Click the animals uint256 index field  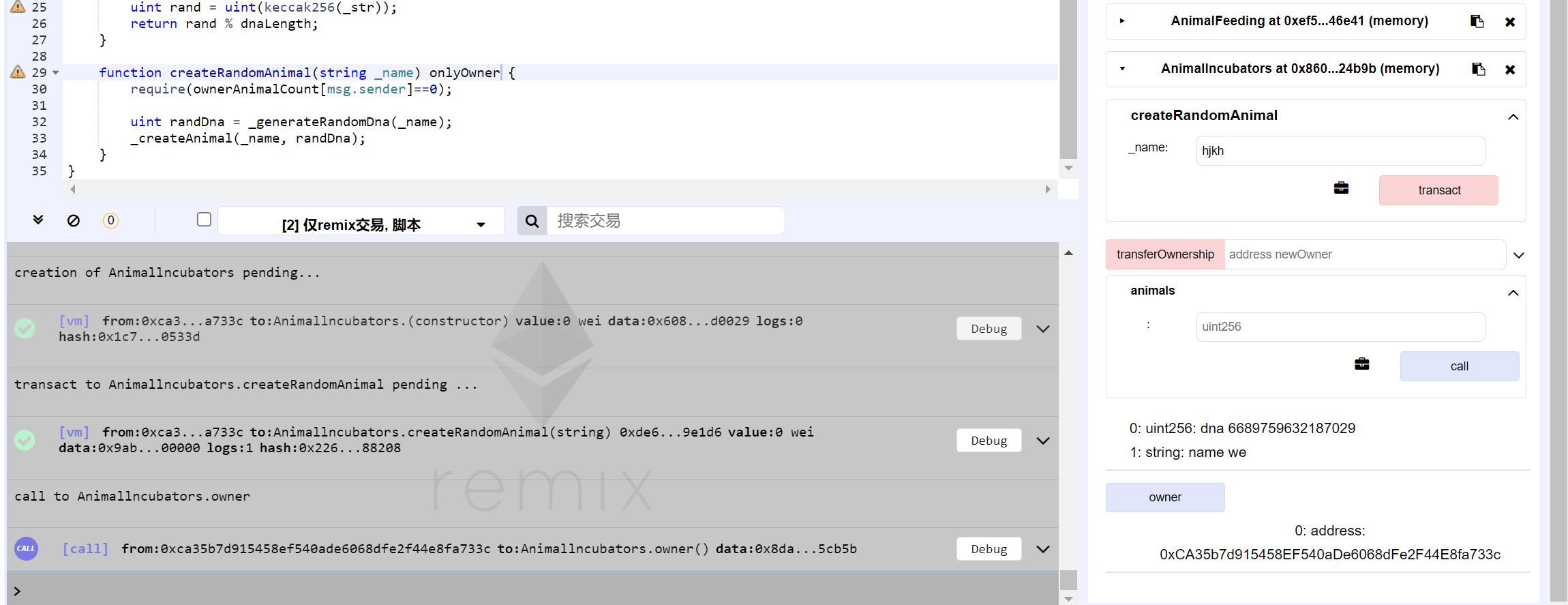(1340, 327)
